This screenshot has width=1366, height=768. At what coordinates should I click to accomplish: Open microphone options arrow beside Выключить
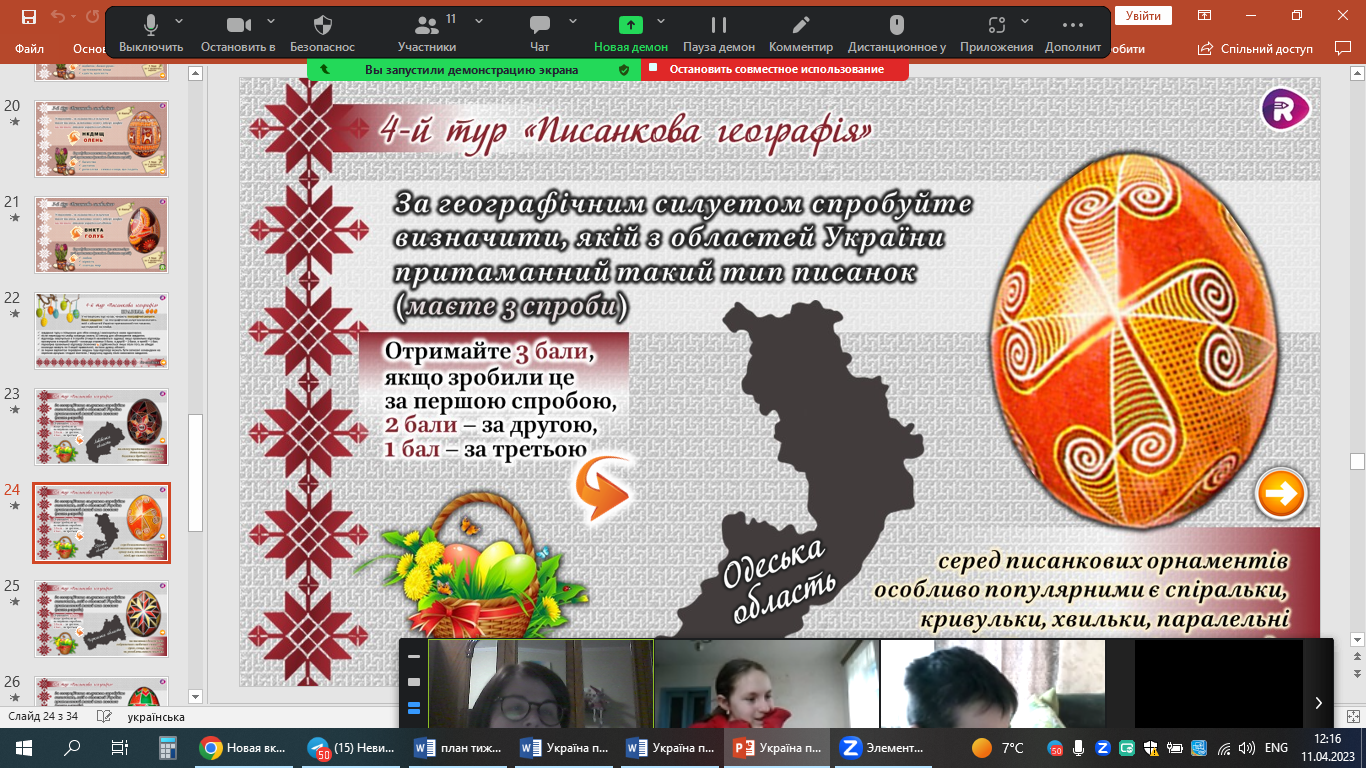pyautogui.click(x=179, y=21)
